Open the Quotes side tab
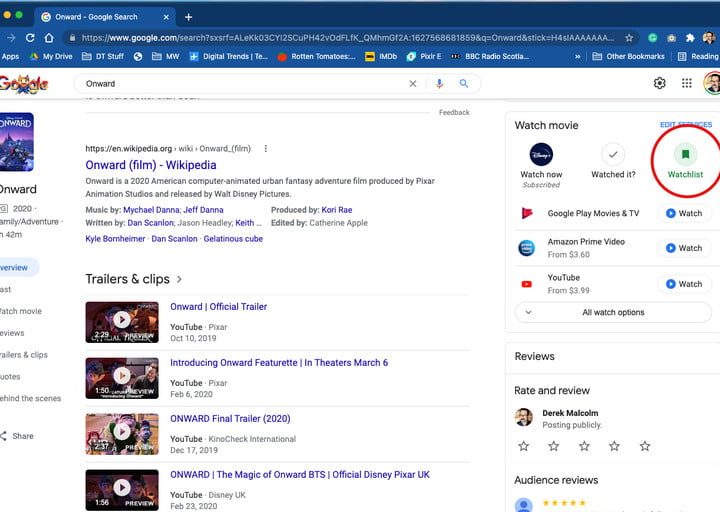This screenshot has width=720, height=512. pos(10,377)
